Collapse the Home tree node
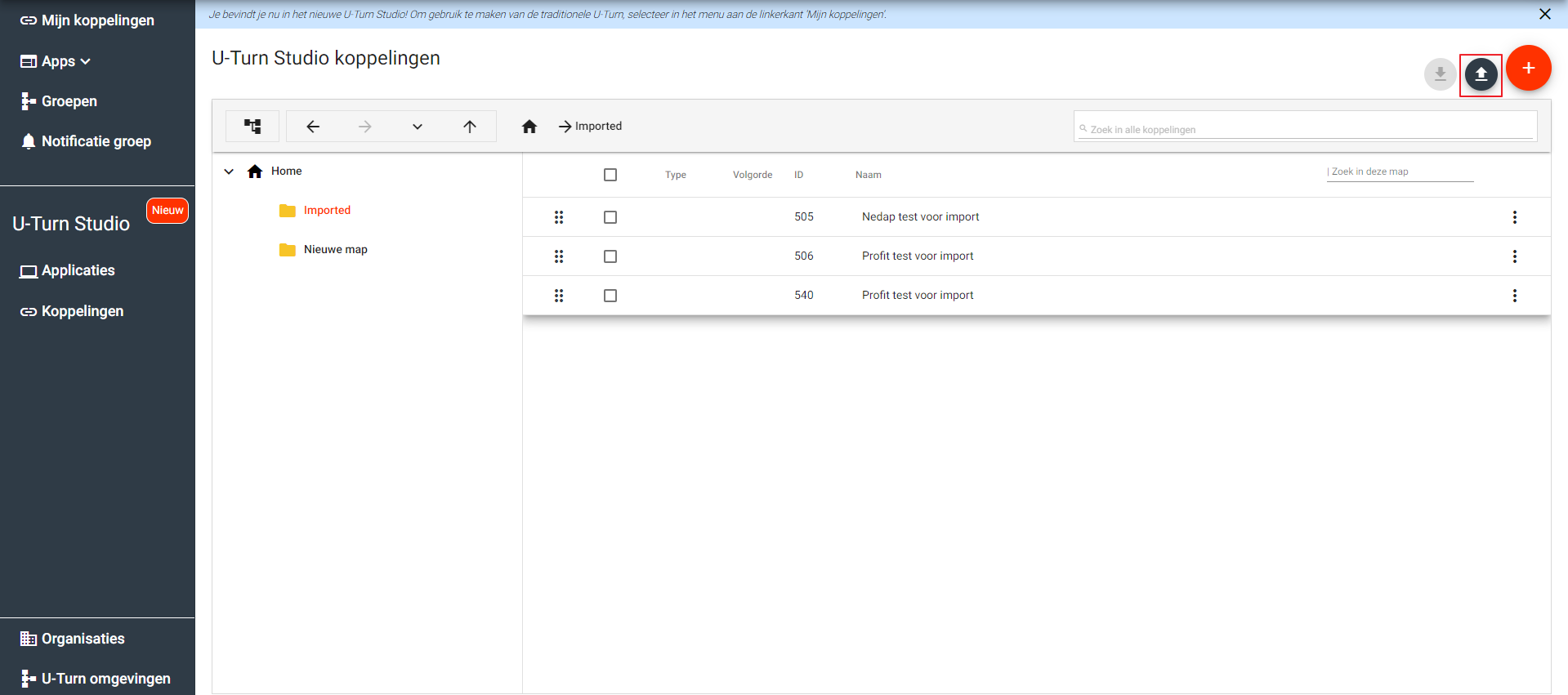 [229, 172]
